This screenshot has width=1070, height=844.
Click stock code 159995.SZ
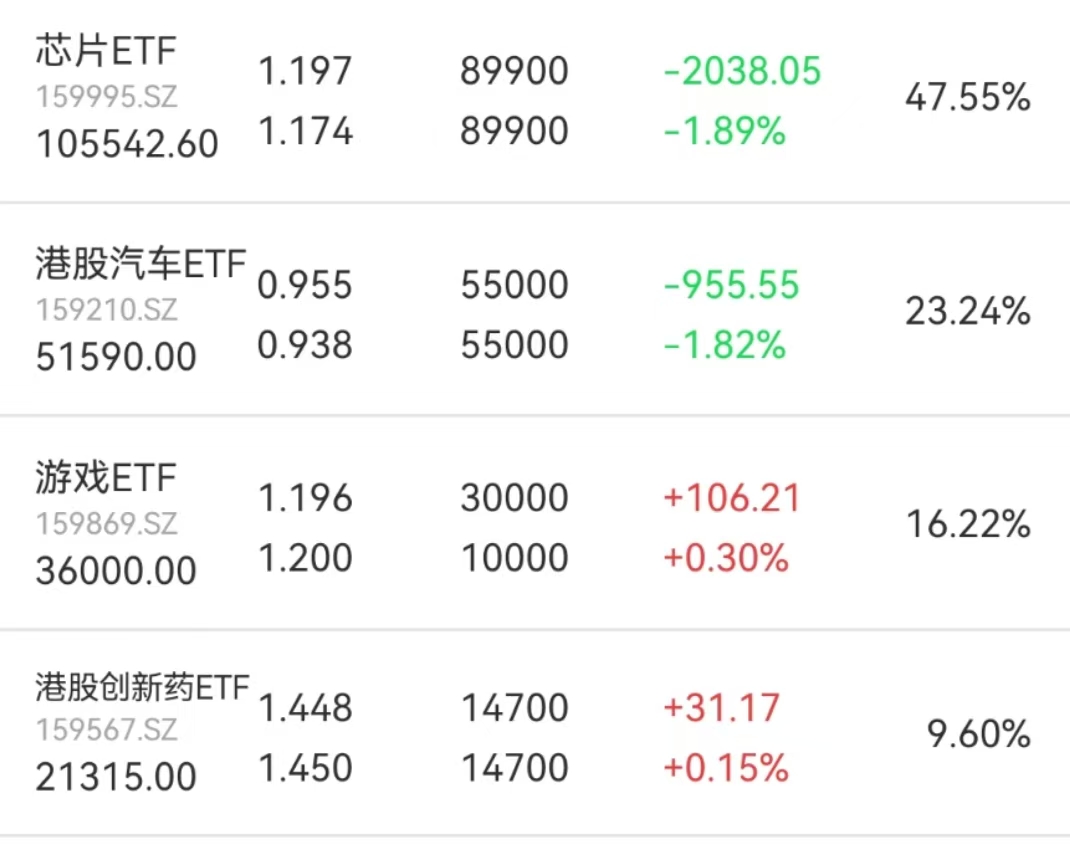[x=107, y=98]
